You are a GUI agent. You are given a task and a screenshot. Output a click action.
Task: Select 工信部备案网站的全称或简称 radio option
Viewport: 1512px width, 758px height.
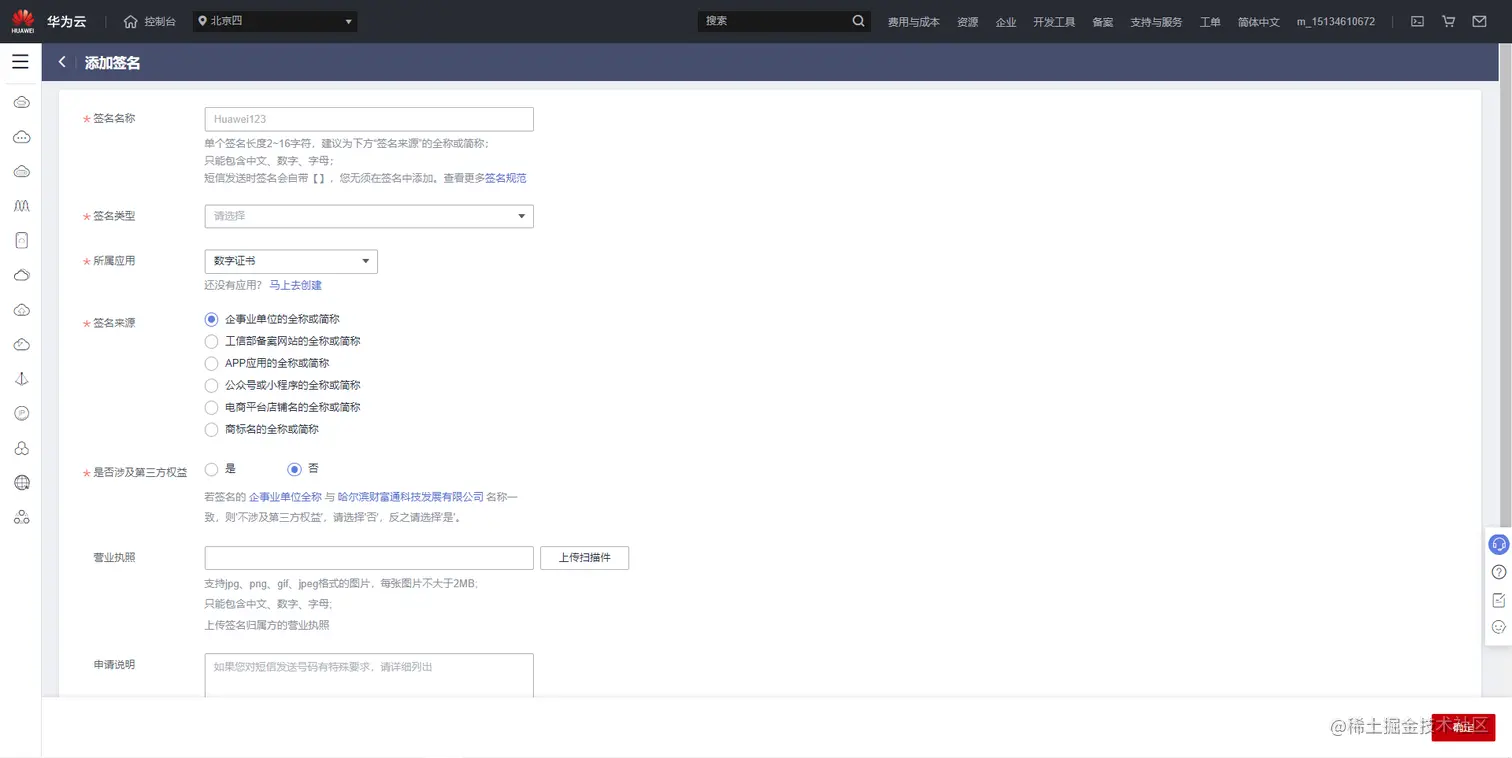(211, 341)
